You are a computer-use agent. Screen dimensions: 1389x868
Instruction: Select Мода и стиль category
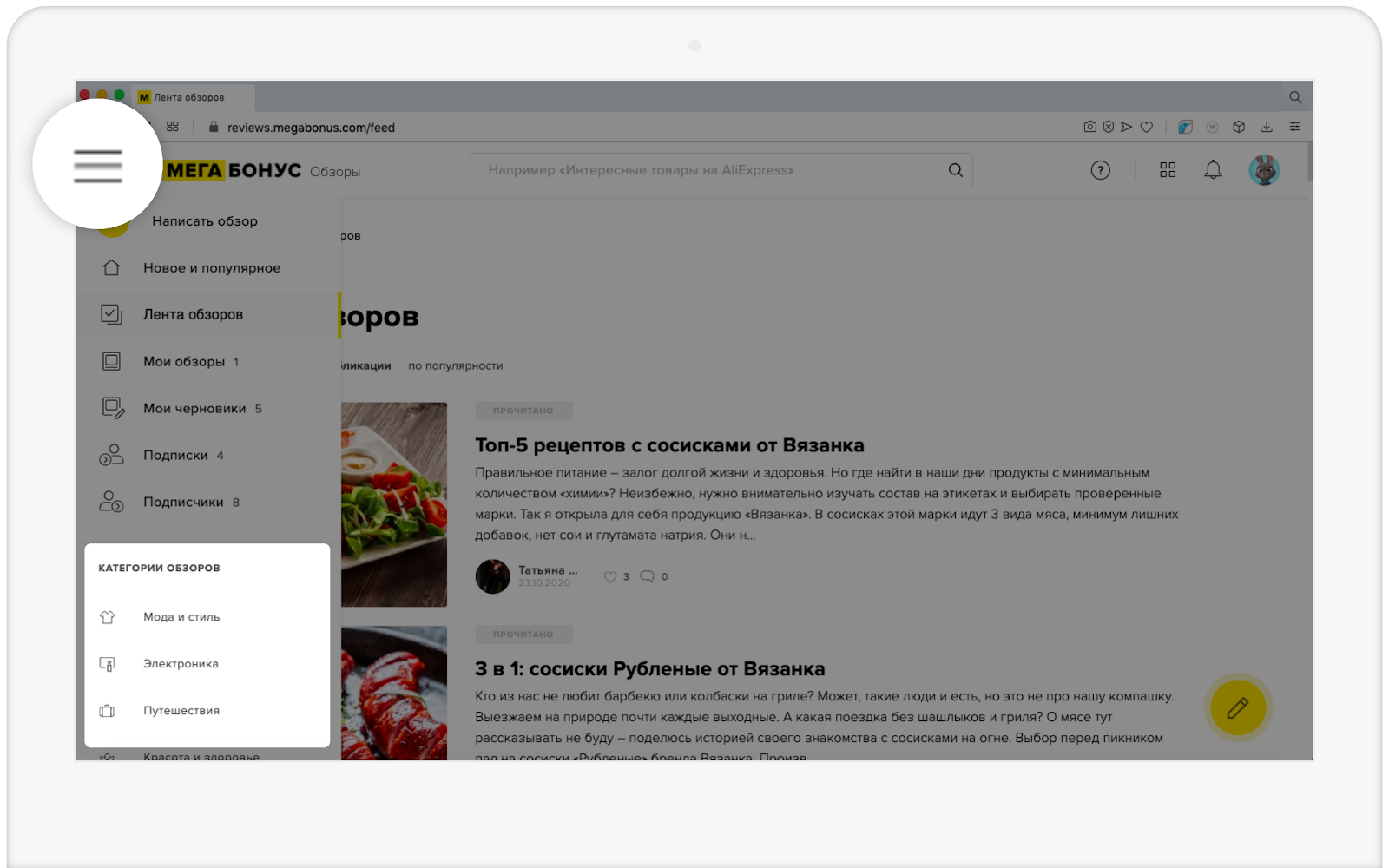point(181,617)
